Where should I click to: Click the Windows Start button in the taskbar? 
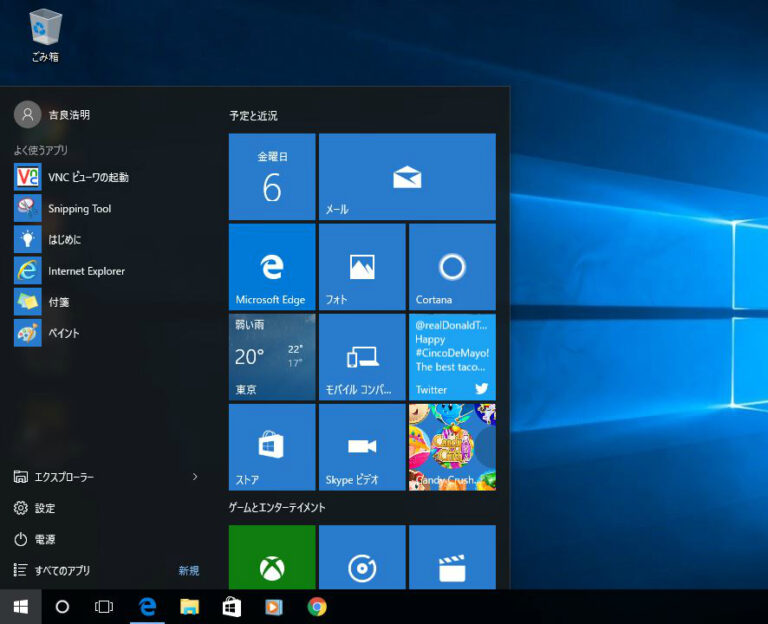coord(21,607)
